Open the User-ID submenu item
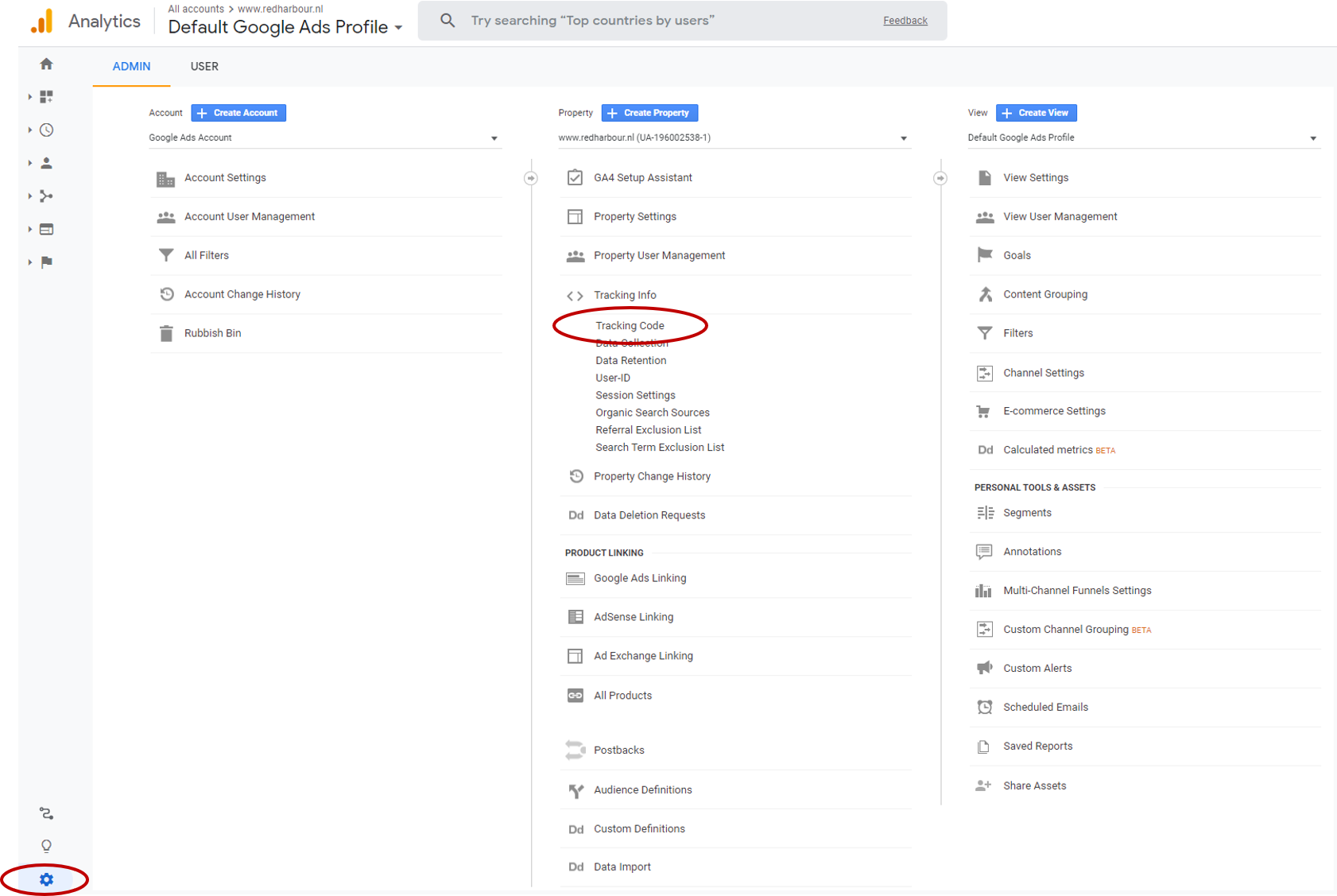Viewport: 1337px width, 896px height. 613,378
